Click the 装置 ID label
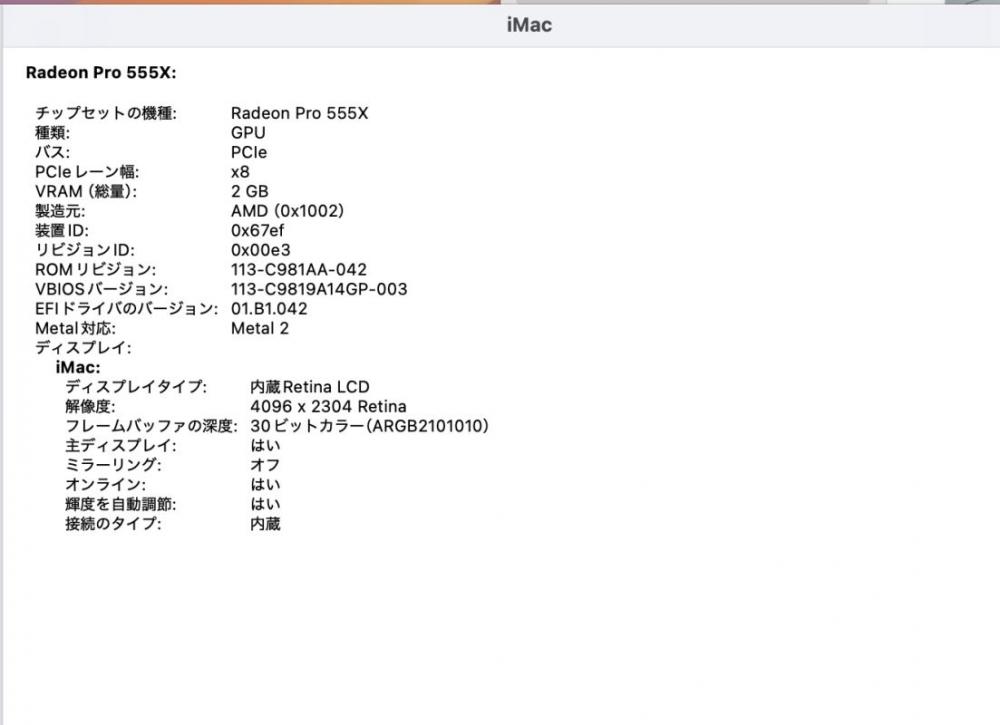This screenshot has width=1000, height=725. coord(62,231)
